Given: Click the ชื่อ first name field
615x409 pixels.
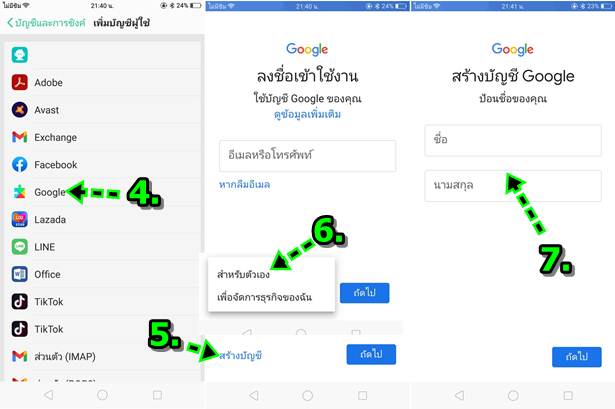Looking at the screenshot, I should [513, 140].
